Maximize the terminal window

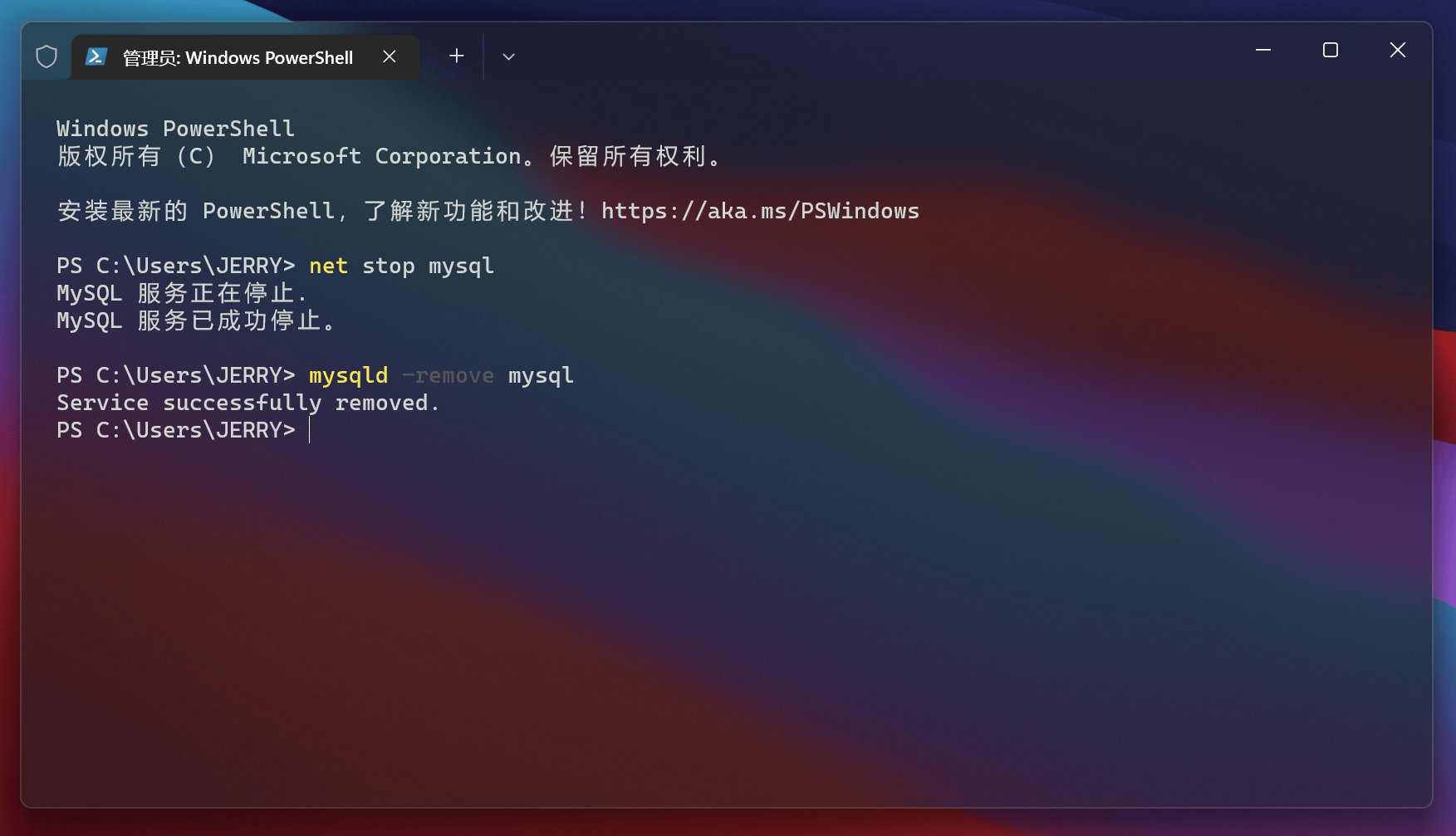(x=1331, y=50)
